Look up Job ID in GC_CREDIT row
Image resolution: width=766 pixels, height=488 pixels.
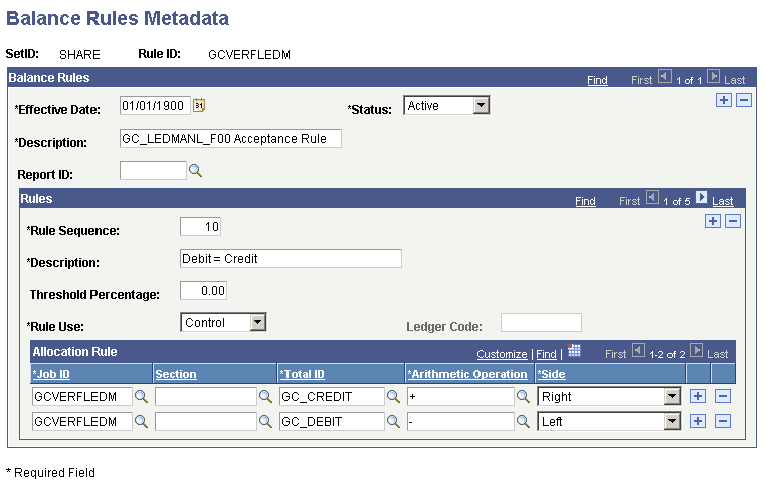click(141, 396)
